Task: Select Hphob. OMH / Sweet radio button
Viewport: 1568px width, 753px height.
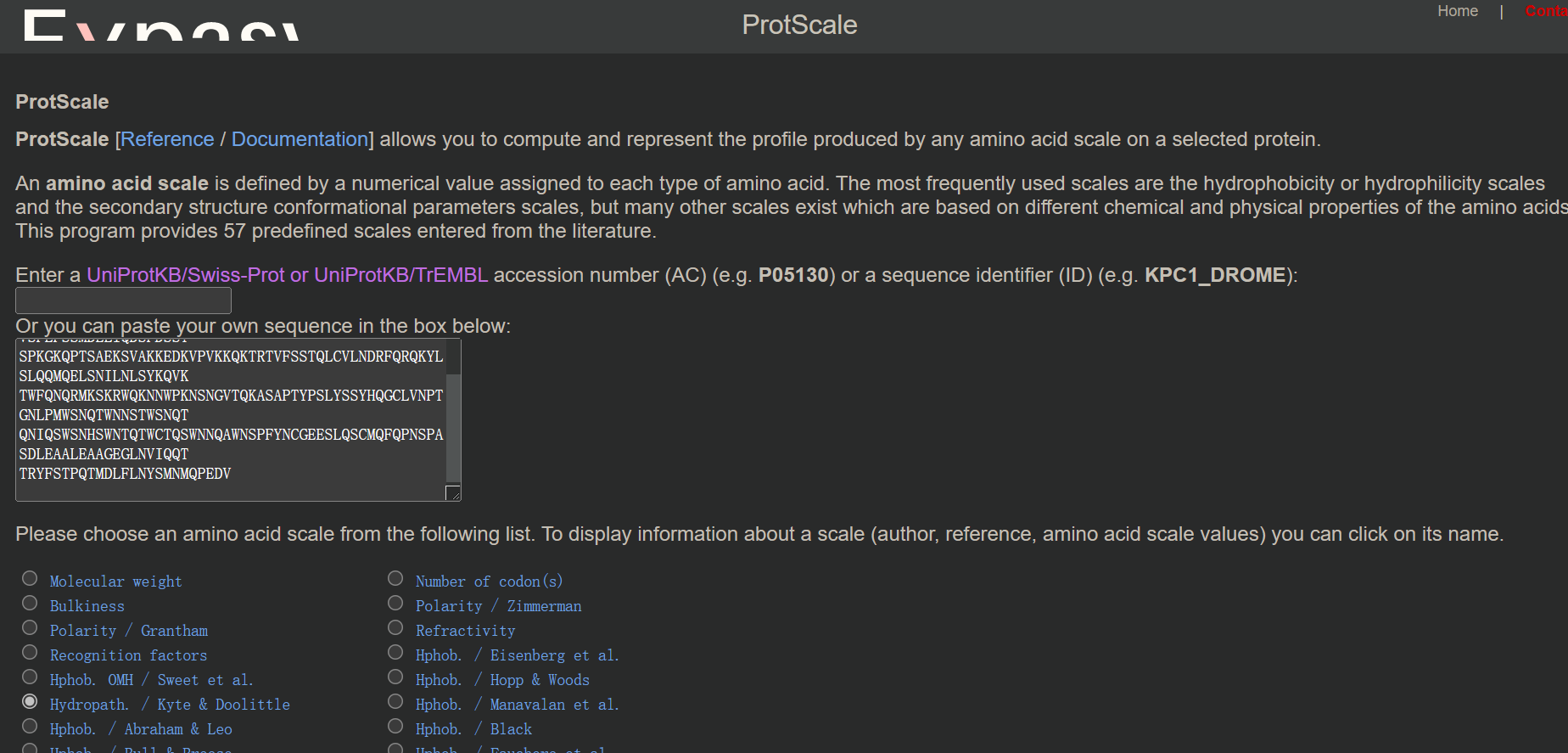Action: pos(30,677)
